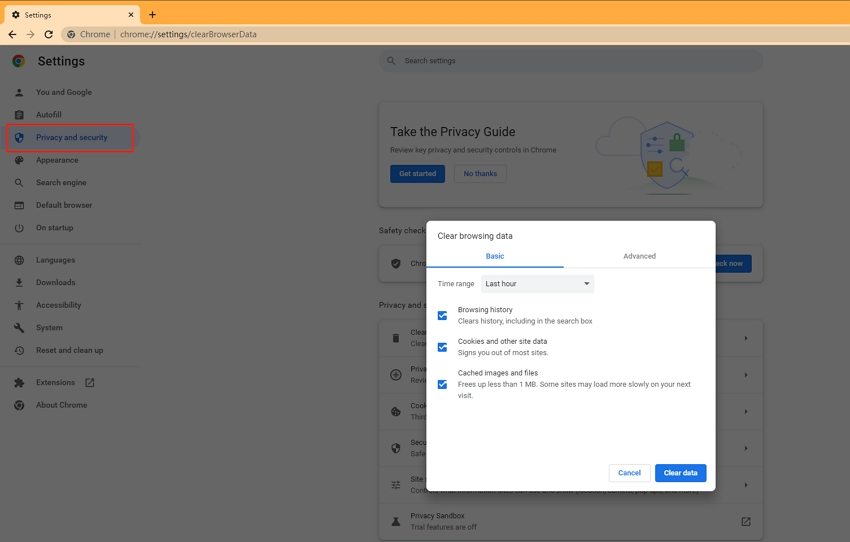Click the Appearance palette icon
The width and height of the screenshot is (850, 542).
tap(19, 160)
